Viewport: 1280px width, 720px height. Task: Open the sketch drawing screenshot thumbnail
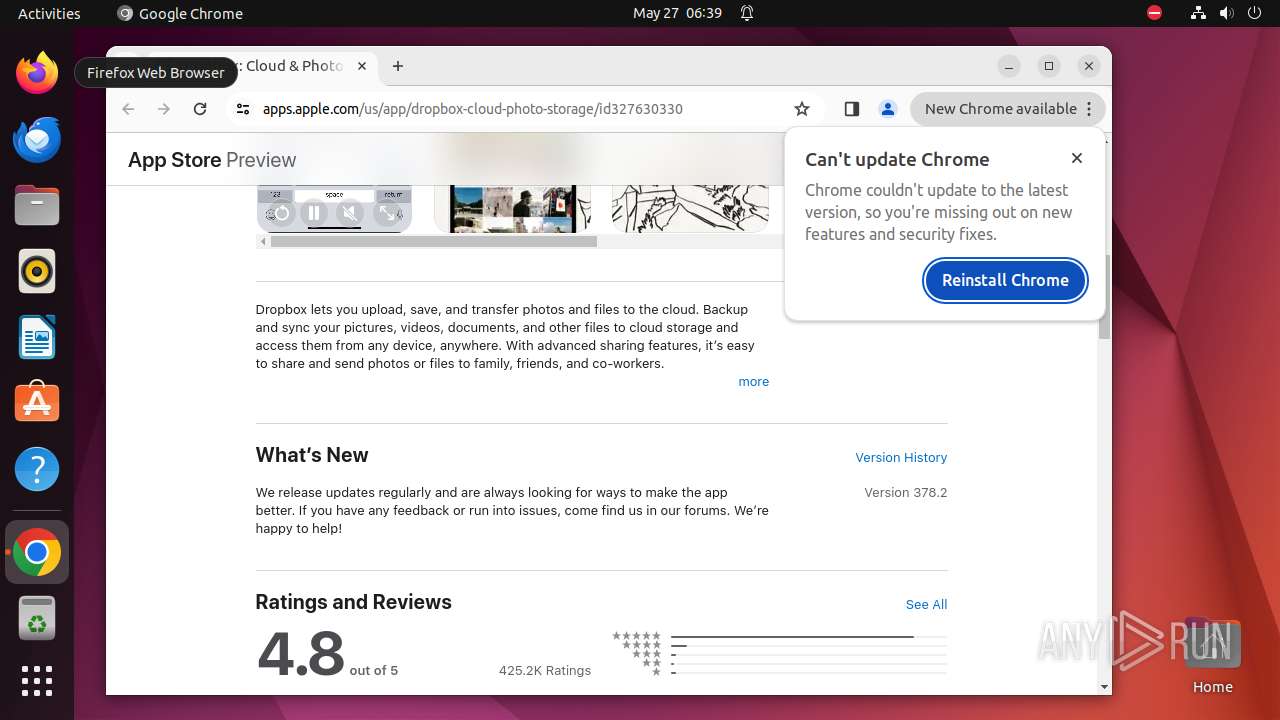pos(690,208)
